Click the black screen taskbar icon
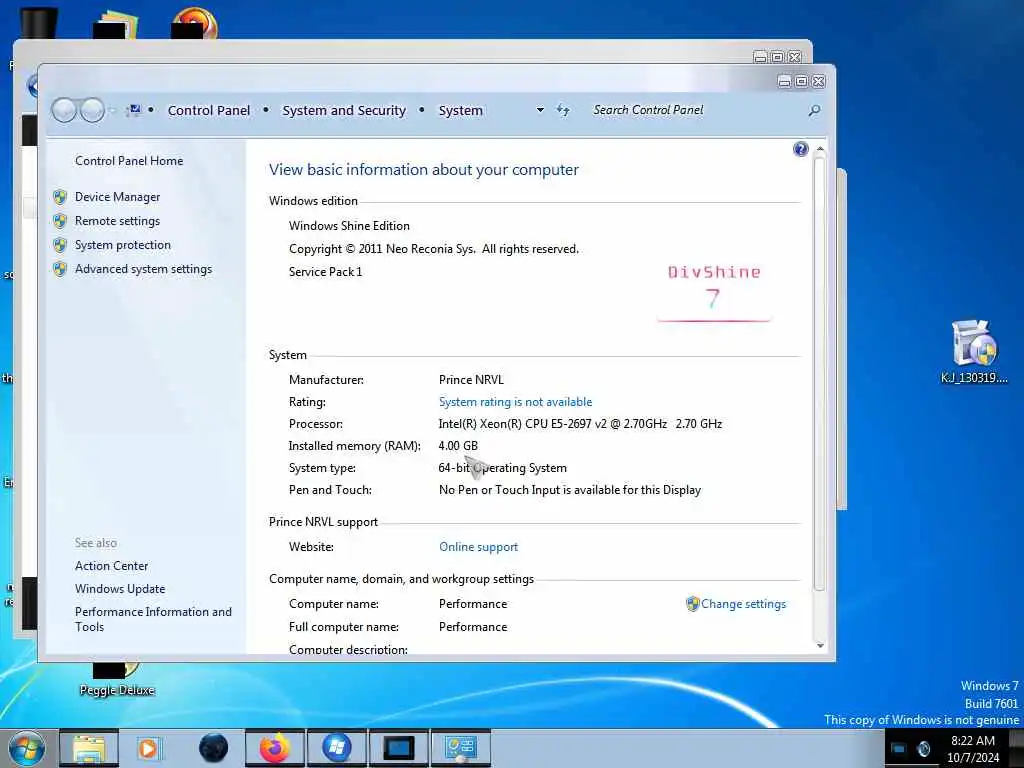This screenshot has width=1024, height=768. click(398, 748)
